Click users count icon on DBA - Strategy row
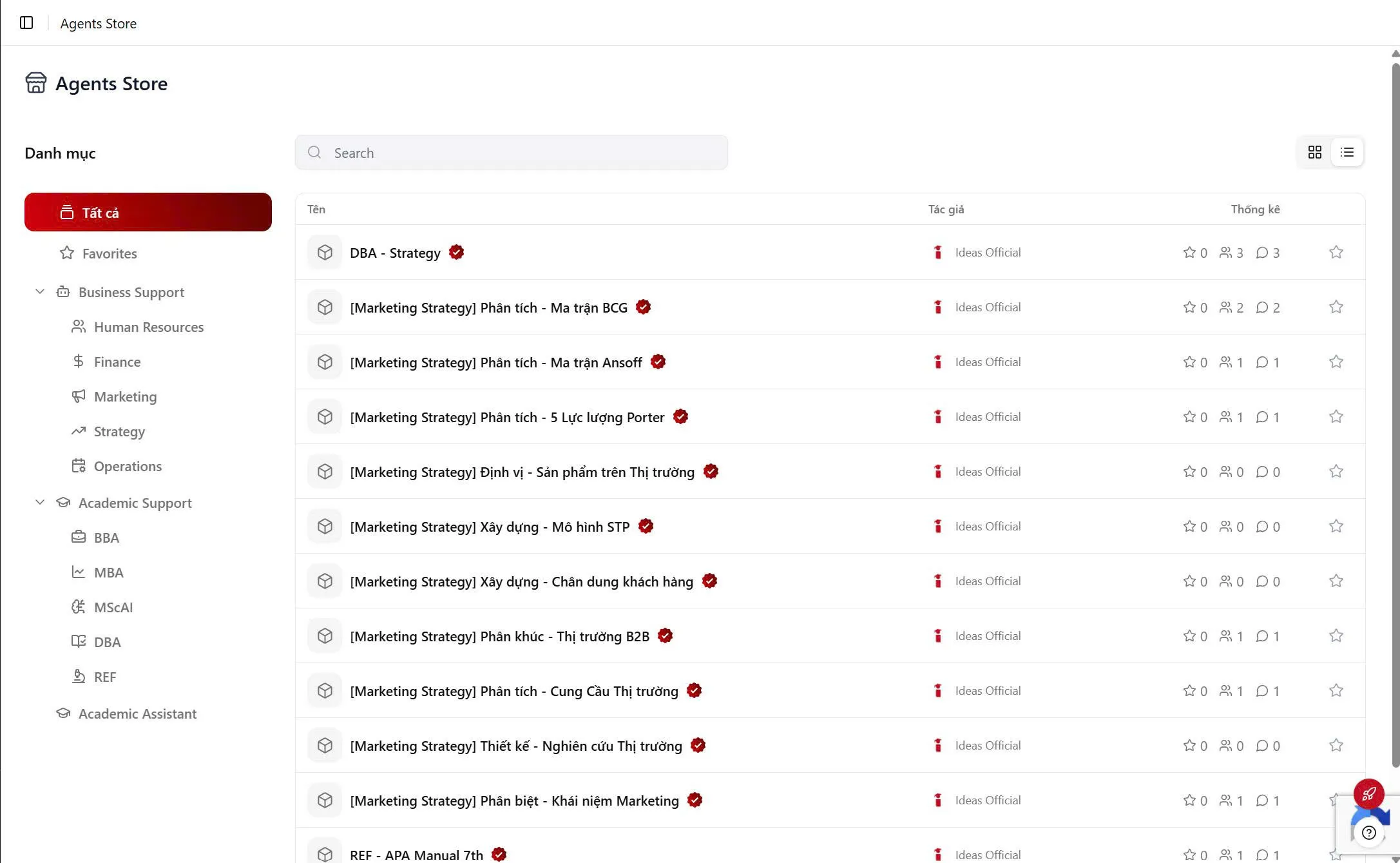 1225,252
